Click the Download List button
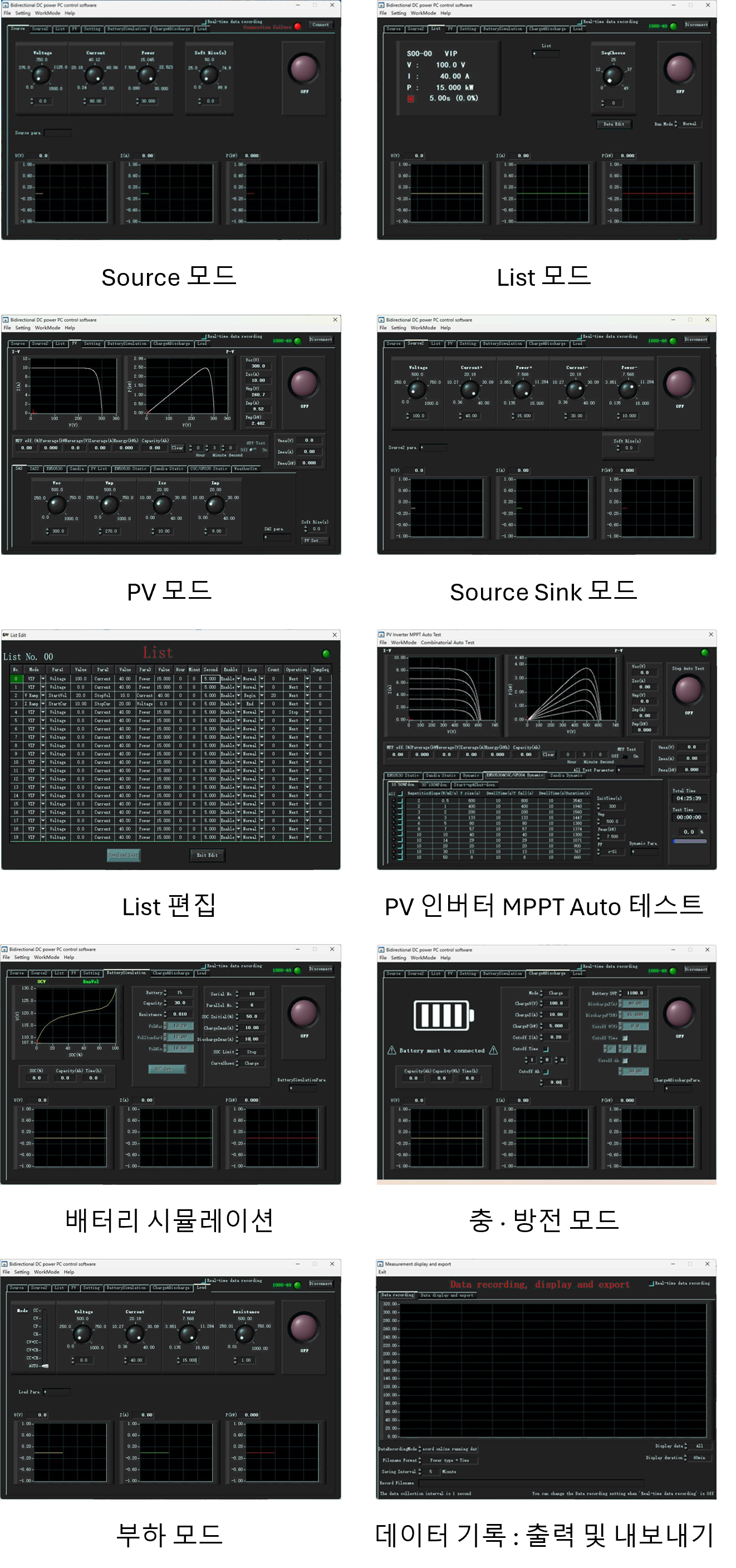This screenshot has height=1568, width=736. point(124,854)
